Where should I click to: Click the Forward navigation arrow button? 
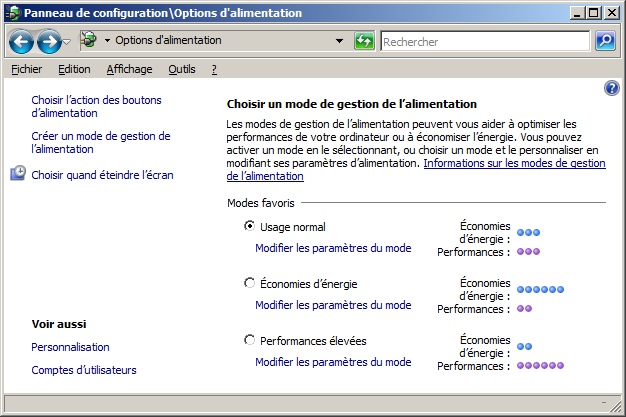[48, 42]
